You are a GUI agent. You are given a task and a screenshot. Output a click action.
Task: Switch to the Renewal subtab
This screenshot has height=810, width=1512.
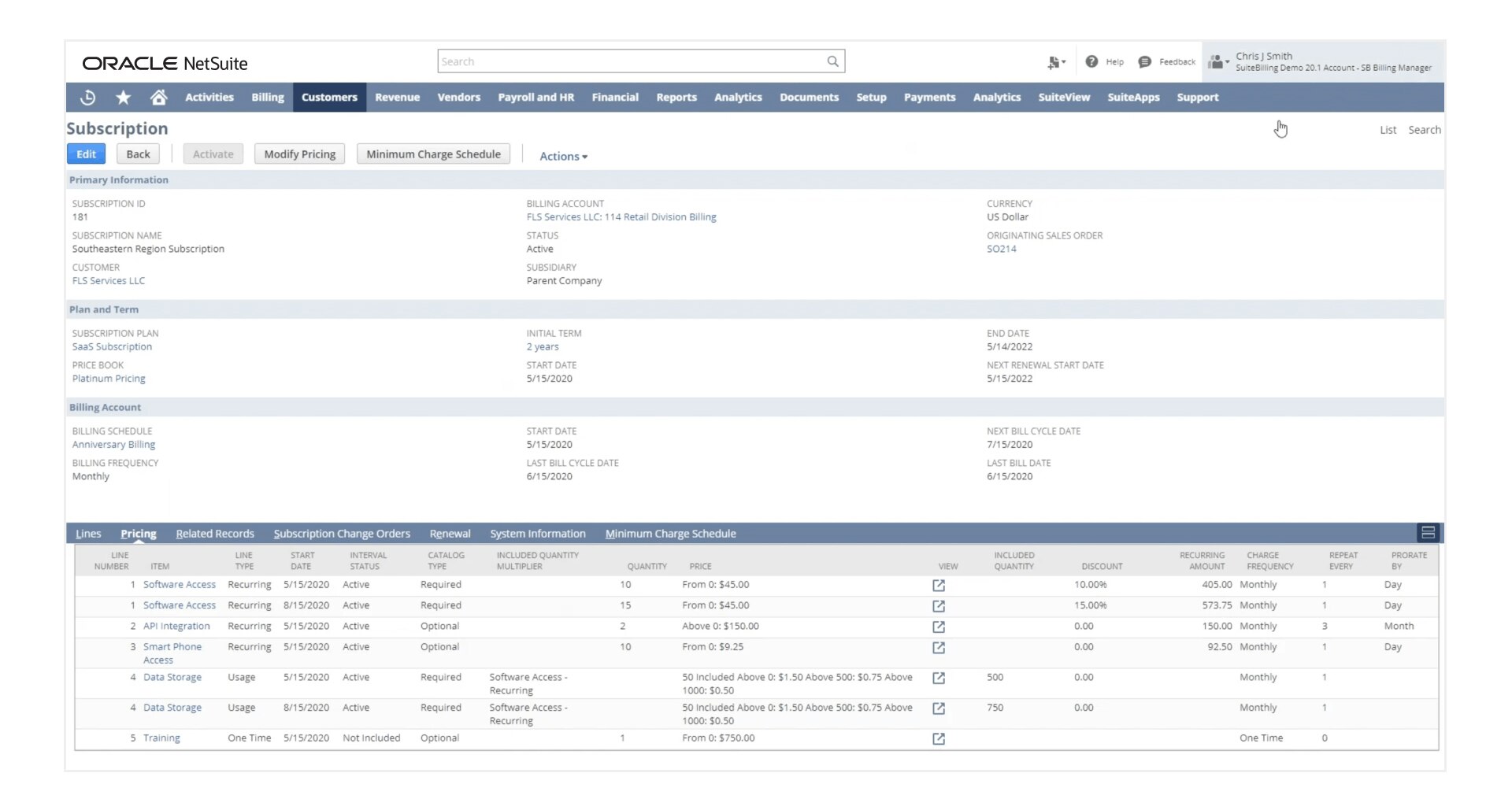coord(450,534)
